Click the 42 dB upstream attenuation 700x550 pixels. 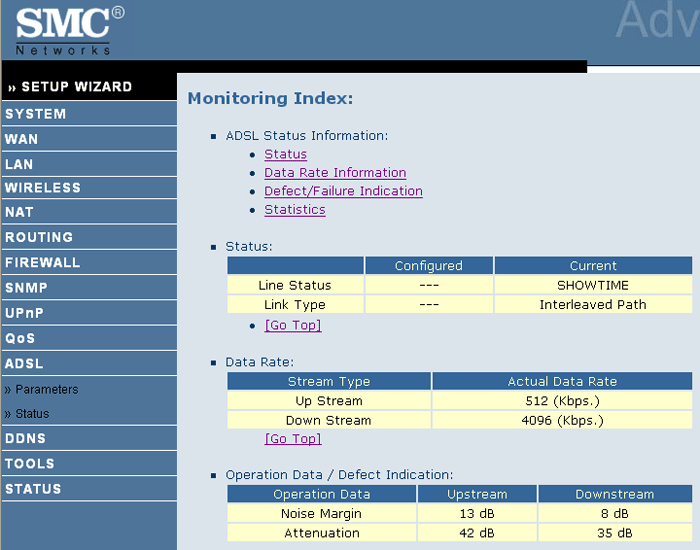coord(477,533)
